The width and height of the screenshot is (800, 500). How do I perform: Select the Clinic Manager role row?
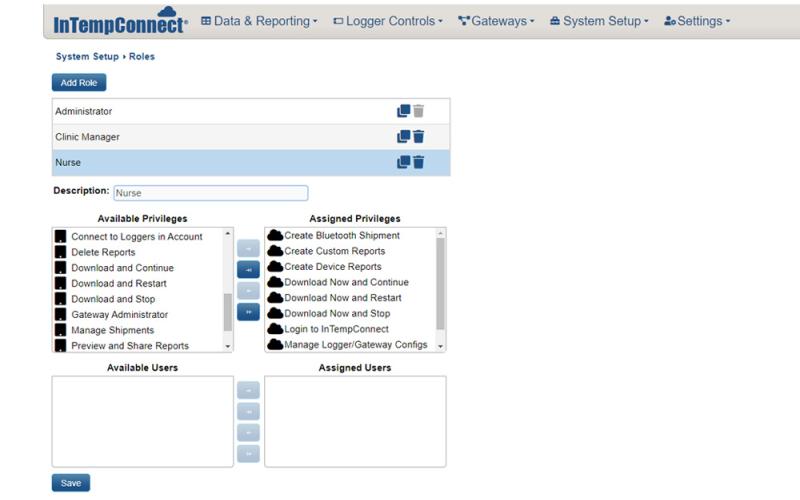click(x=251, y=137)
